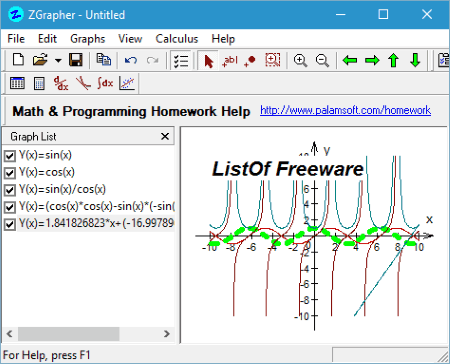Click the Redo arrow icon
Viewport: 450px width, 364px height.
152,60
